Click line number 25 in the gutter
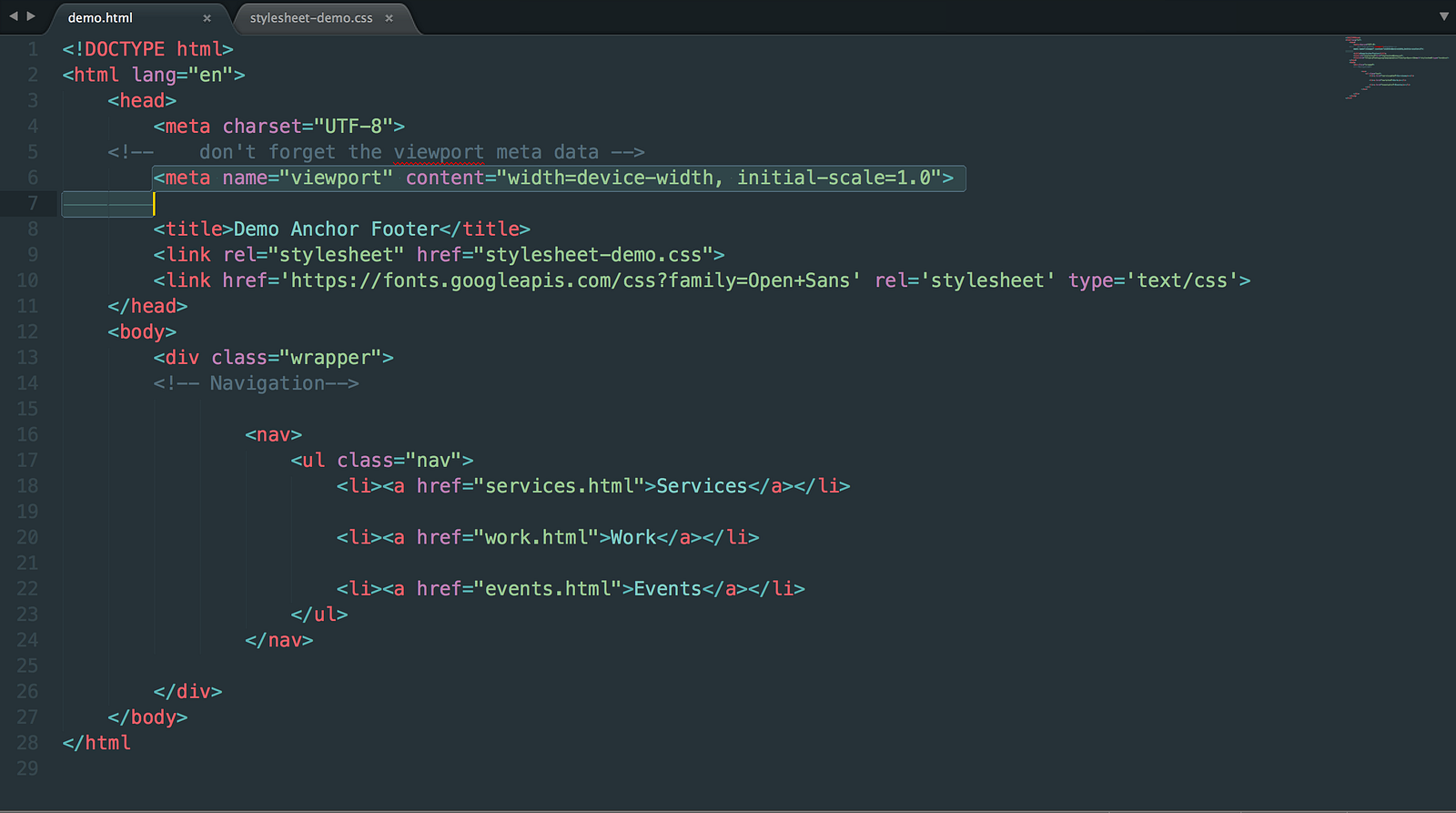Viewport: 1456px width, 813px height. [27, 666]
